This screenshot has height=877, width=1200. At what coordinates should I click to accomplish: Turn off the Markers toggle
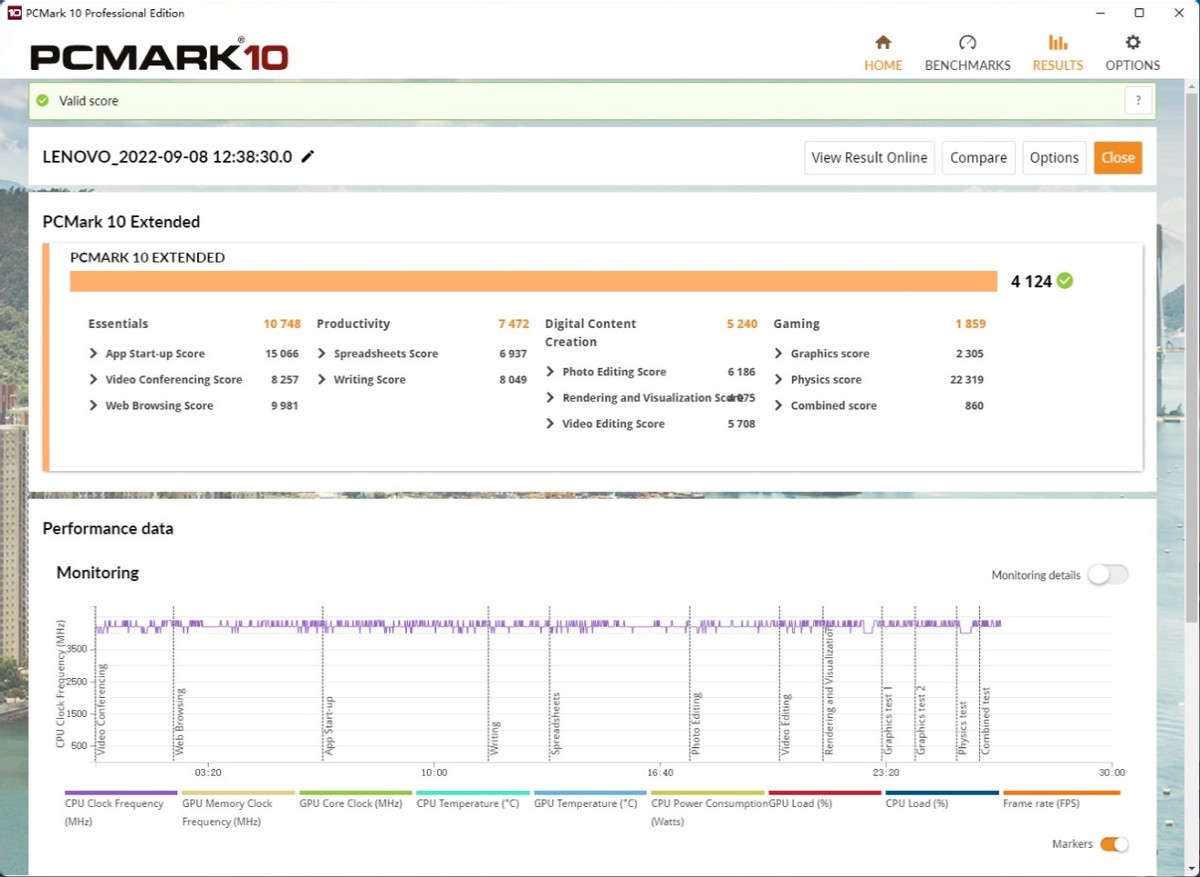[x=1114, y=844]
